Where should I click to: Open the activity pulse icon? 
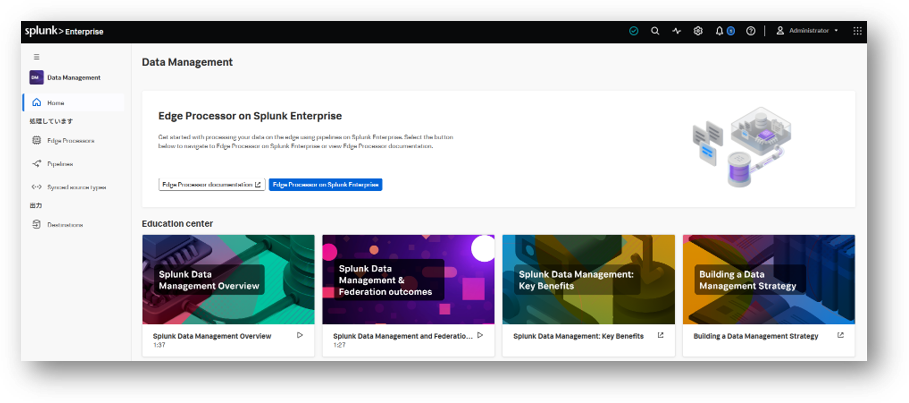677,31
